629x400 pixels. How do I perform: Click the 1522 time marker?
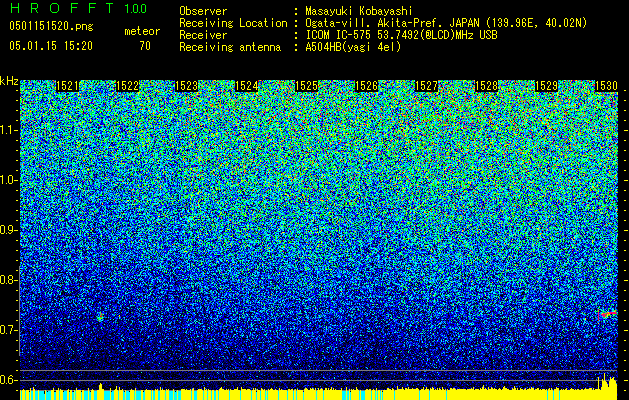pyautogui.click(x=127, y=86)
